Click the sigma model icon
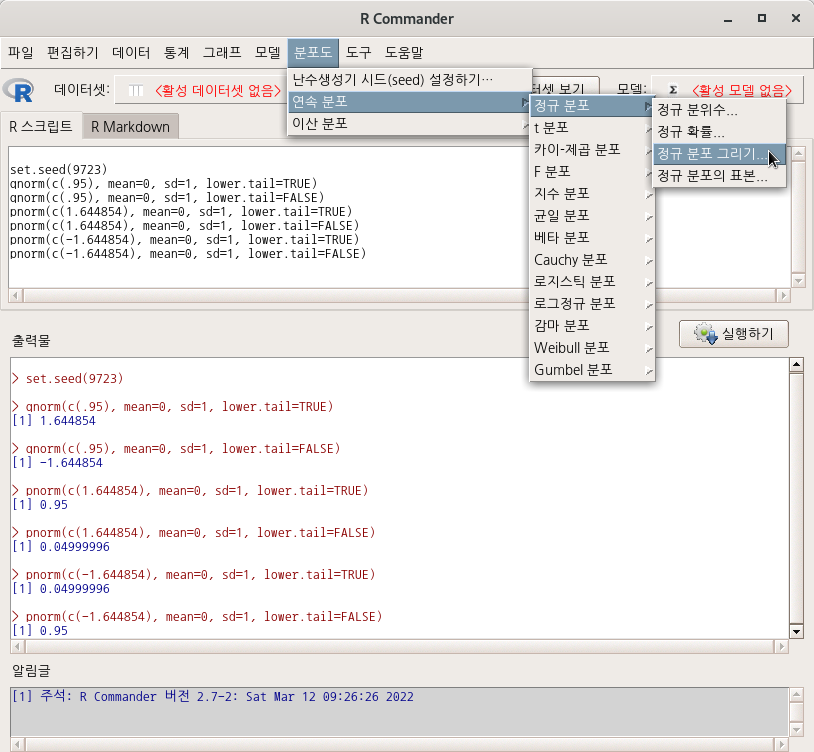Viewport: 814px width, 752px height. point(673,90)
